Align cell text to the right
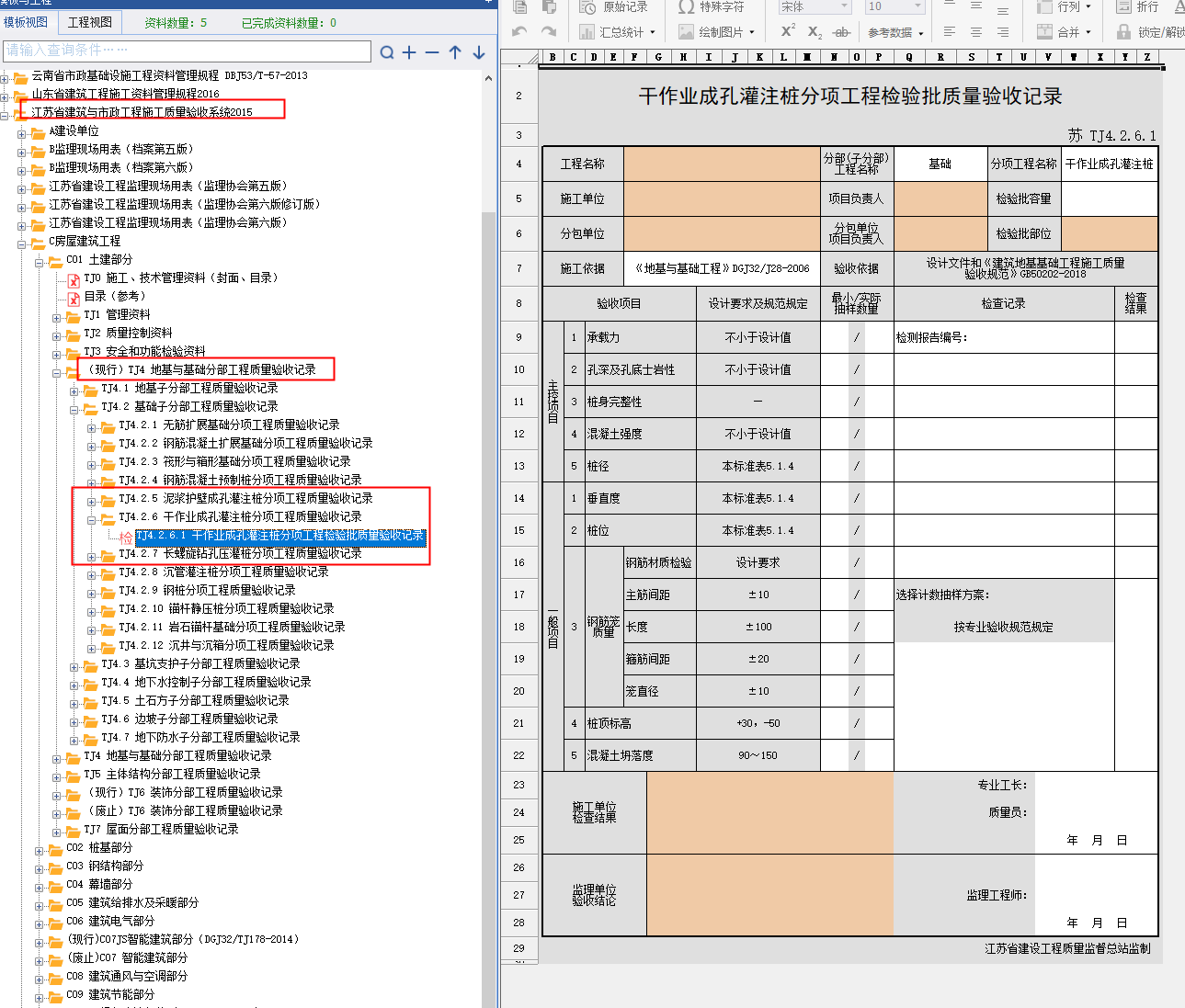Viewport: 1185px width, 1008px height. [x=1003, y=32]
